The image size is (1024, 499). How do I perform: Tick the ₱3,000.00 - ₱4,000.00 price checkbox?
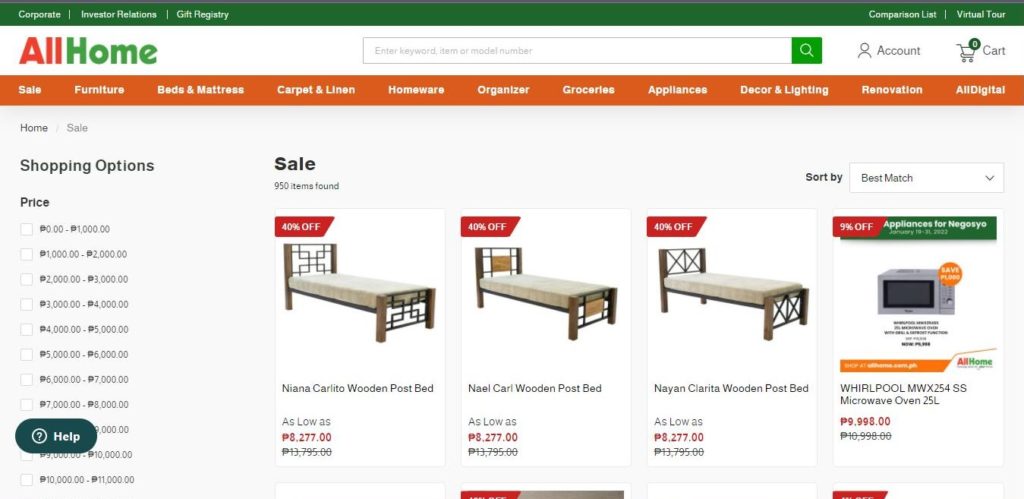(26, 304)
